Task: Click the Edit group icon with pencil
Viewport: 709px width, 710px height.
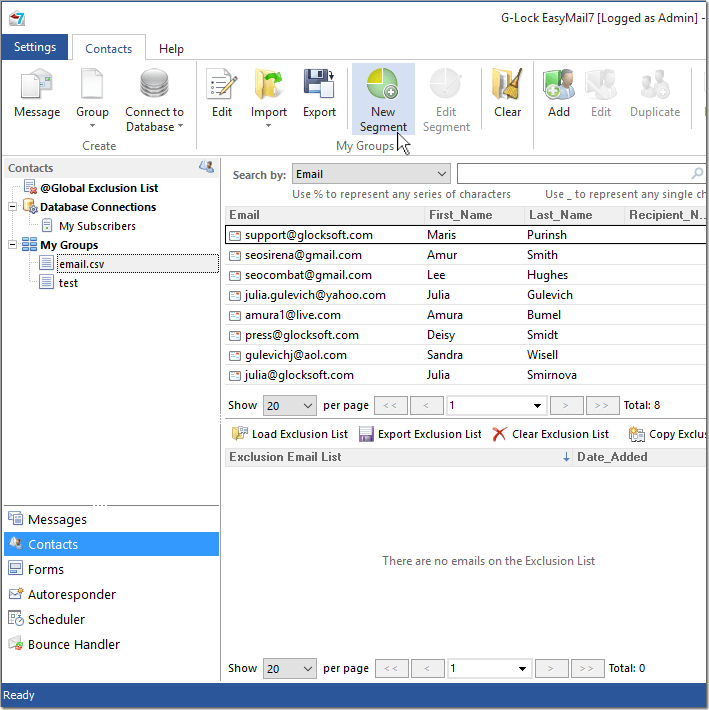Action: click(222, 93)
